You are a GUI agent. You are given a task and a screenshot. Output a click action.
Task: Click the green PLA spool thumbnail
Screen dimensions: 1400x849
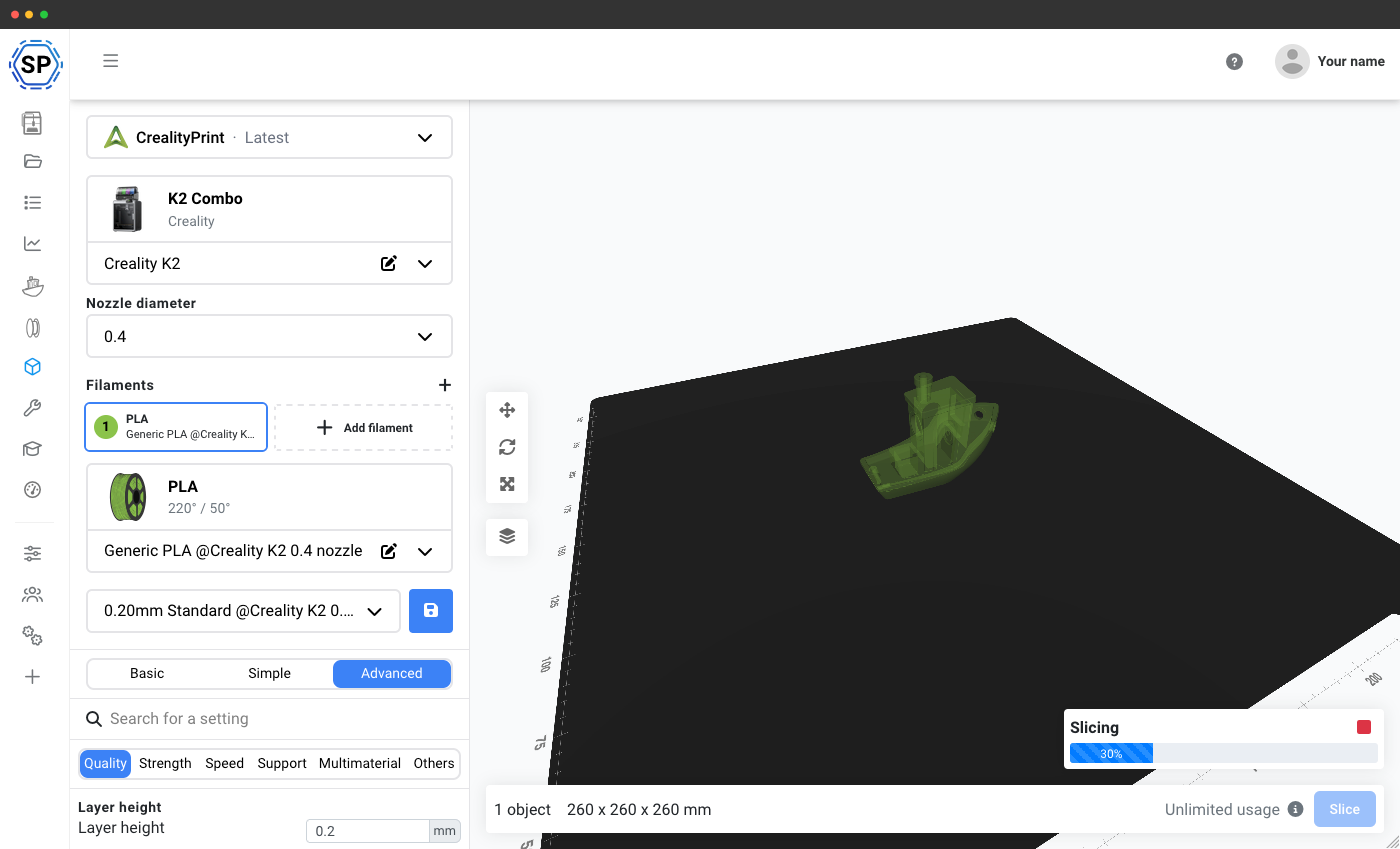128,498
